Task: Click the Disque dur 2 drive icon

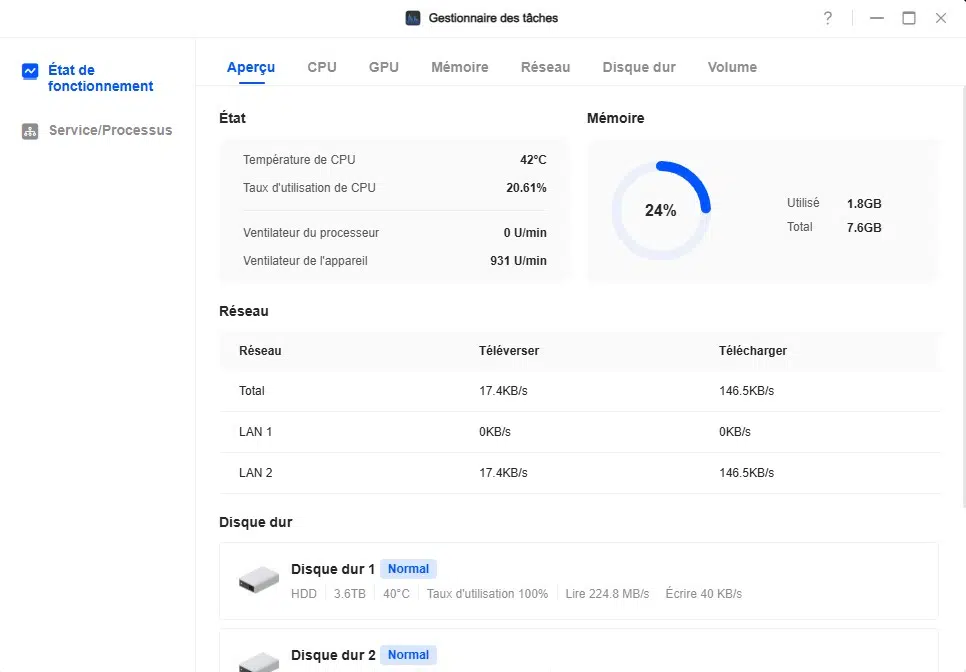Action: pos(259,661)
